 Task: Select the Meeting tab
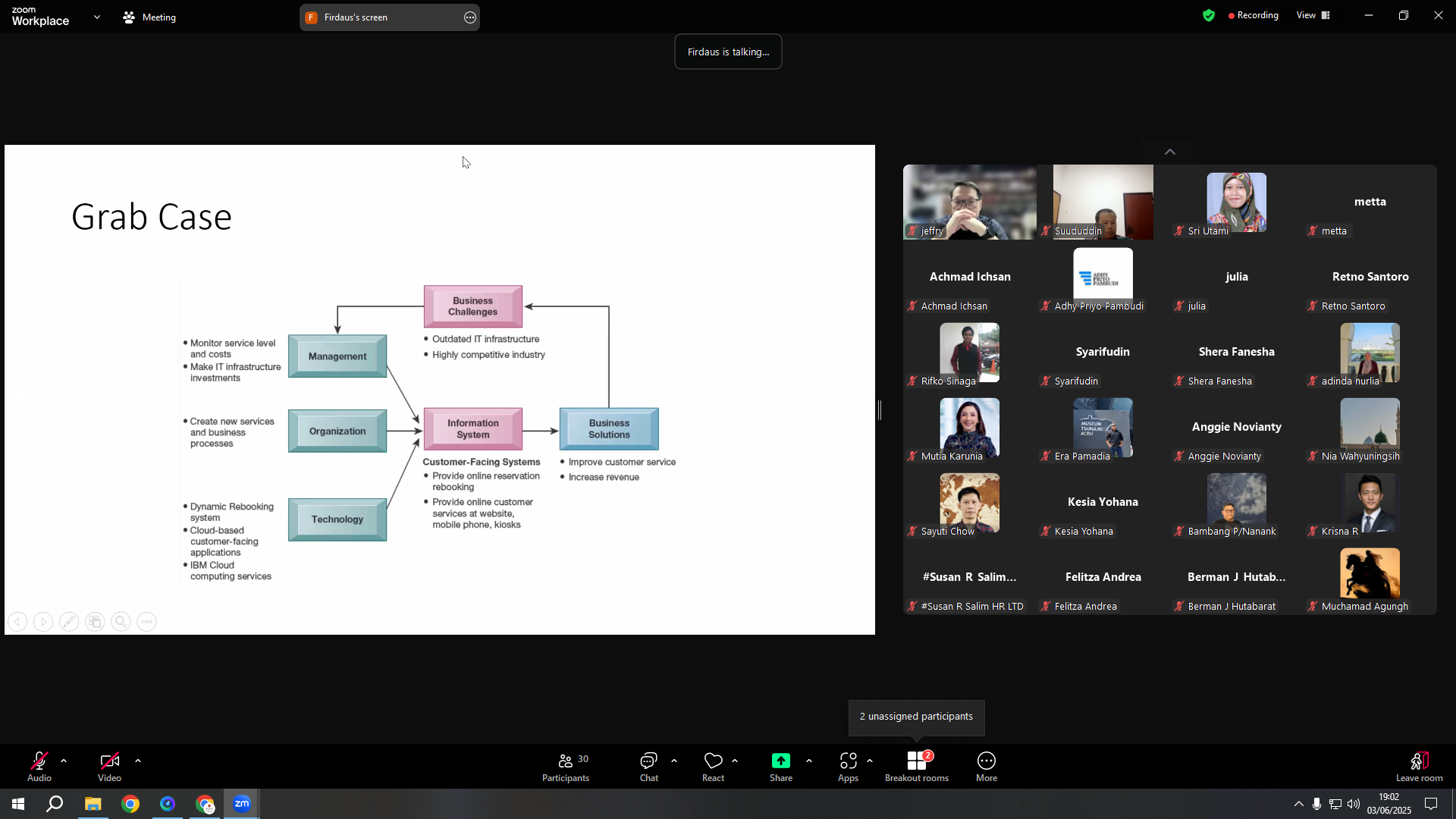tap(149, 17)
